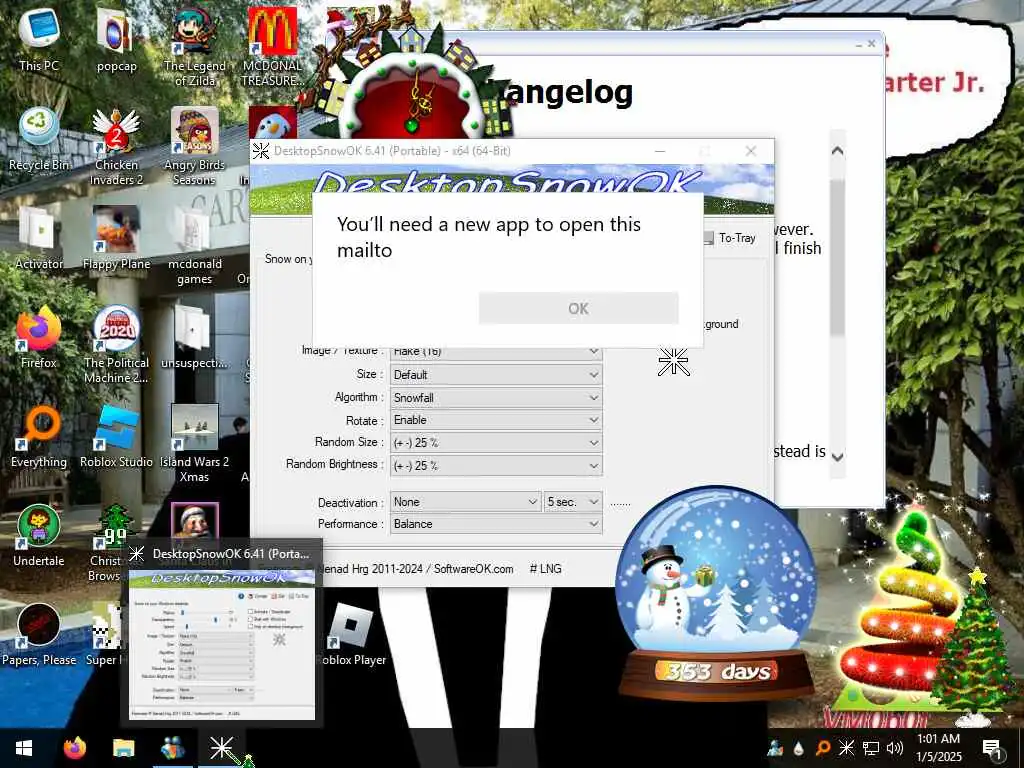1024x768 pixels.
Task: Open the network tray icon
Action: [x=871, y=748]
